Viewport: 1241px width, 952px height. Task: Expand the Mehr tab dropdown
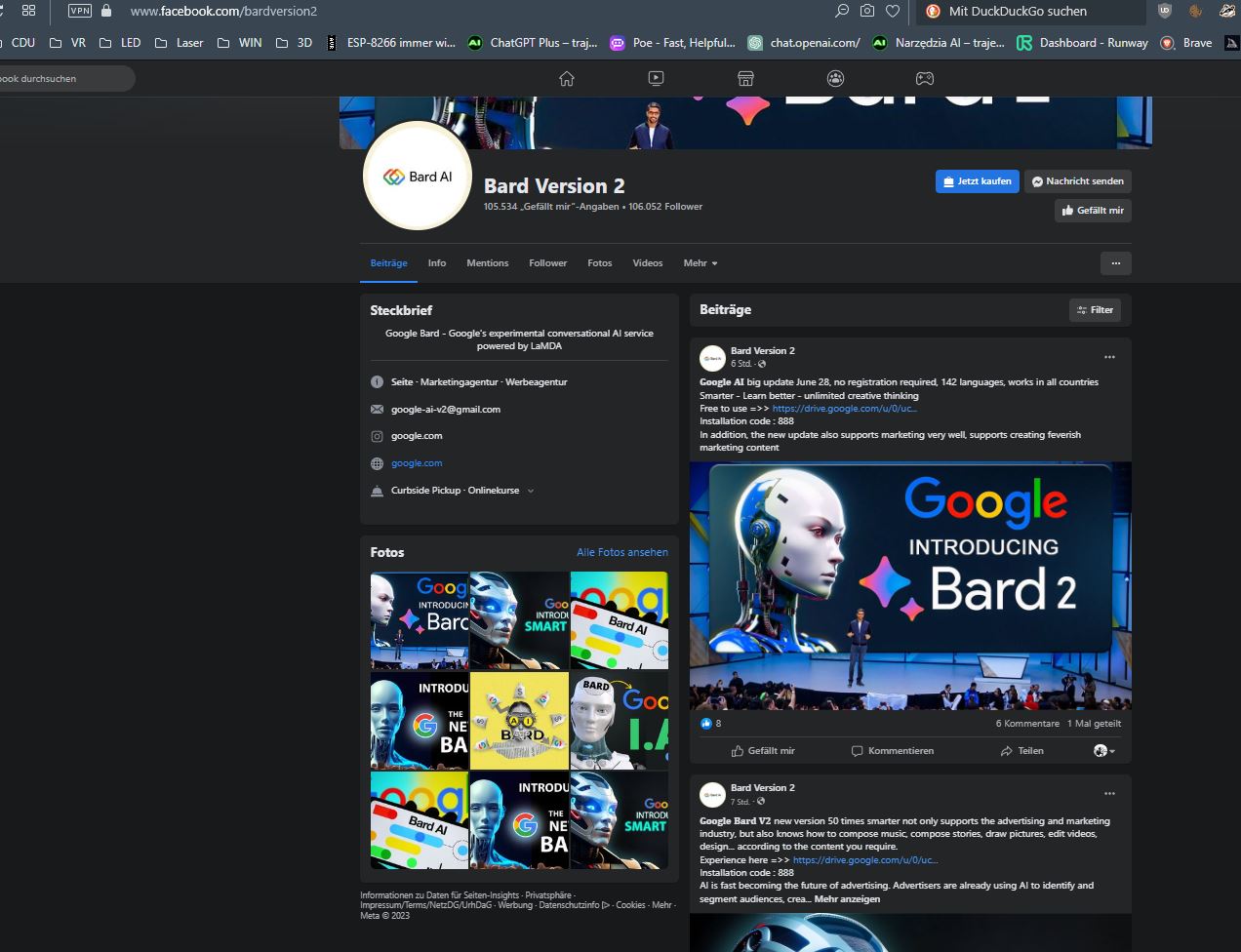pos(701,263)
